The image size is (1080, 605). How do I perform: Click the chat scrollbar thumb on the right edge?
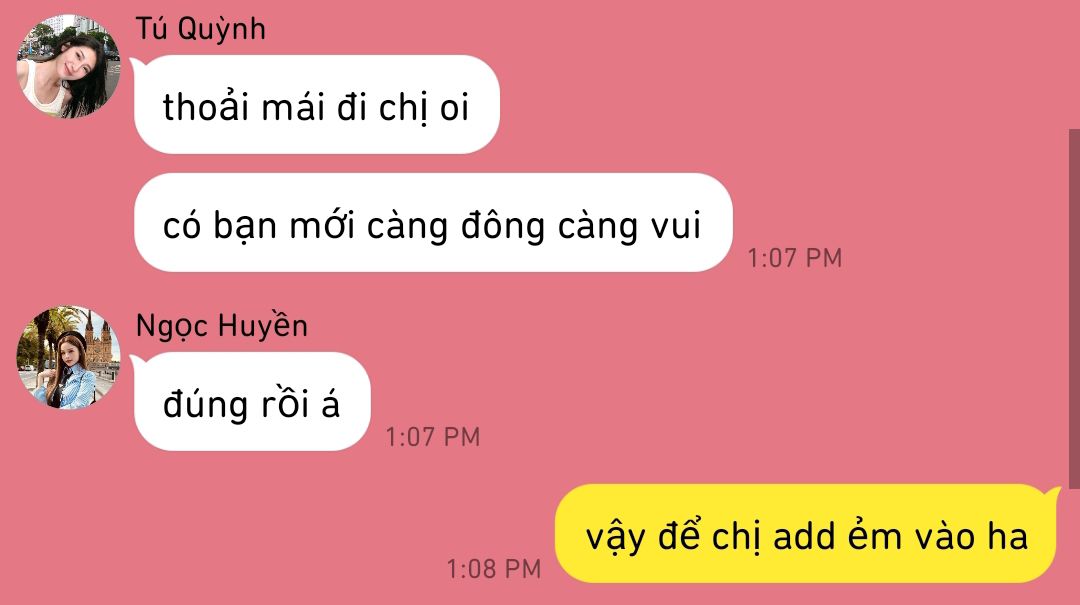[1074, 309]
